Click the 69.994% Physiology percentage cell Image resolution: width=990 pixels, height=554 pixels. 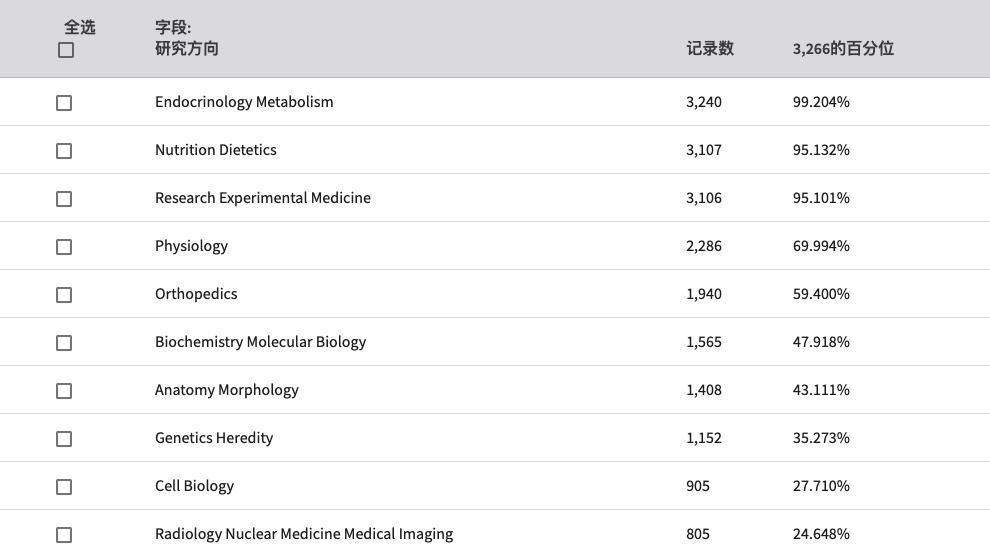click(x=821, y=246)
